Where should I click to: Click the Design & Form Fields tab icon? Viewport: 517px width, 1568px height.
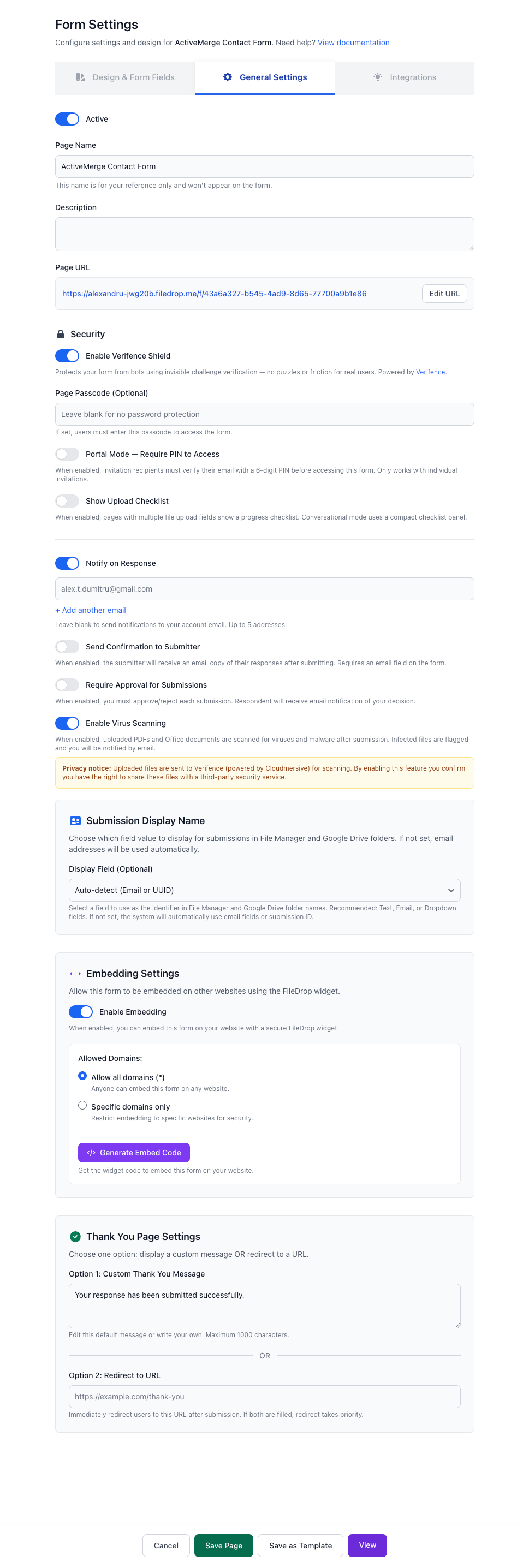click(x=80, y=77)
